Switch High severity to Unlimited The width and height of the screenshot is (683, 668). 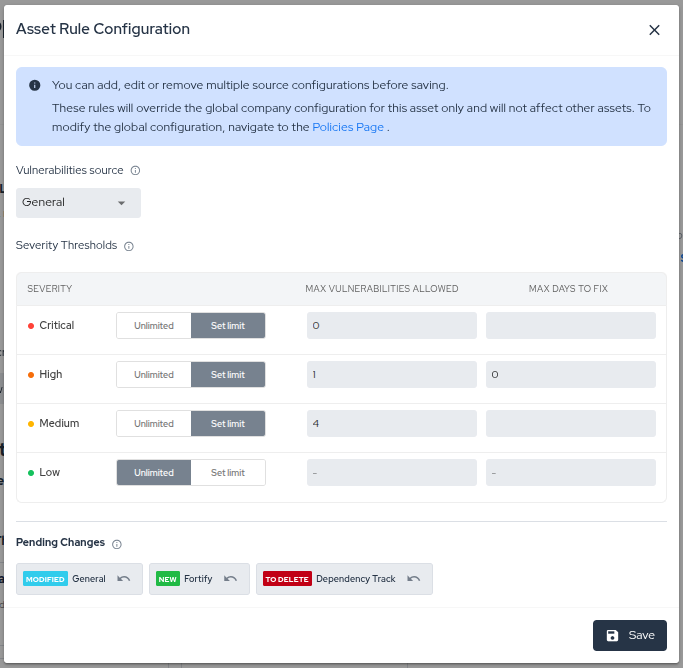154,375
